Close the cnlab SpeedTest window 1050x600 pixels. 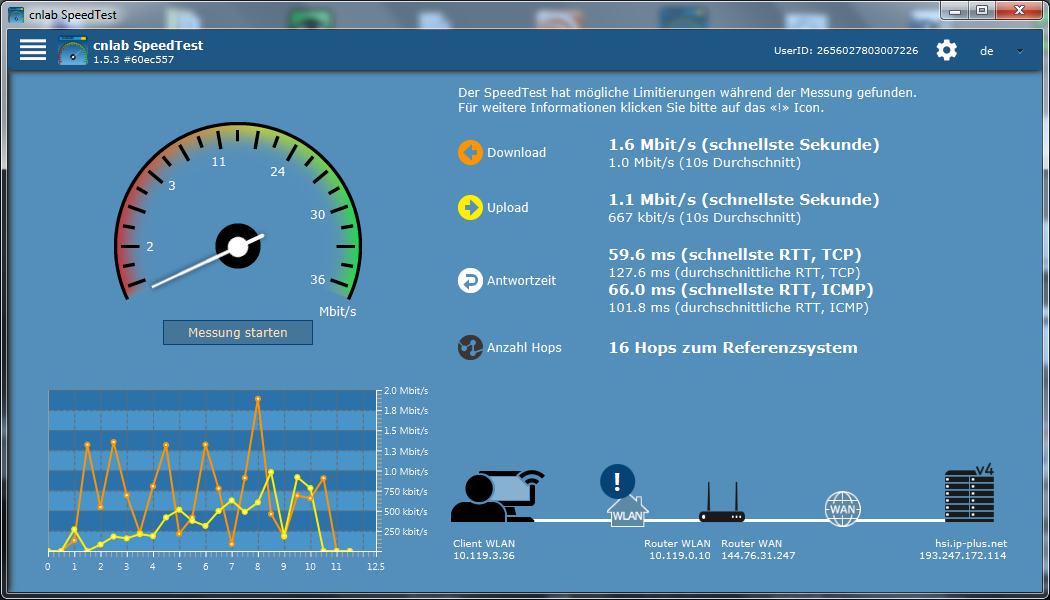(x=1019, y=9)
